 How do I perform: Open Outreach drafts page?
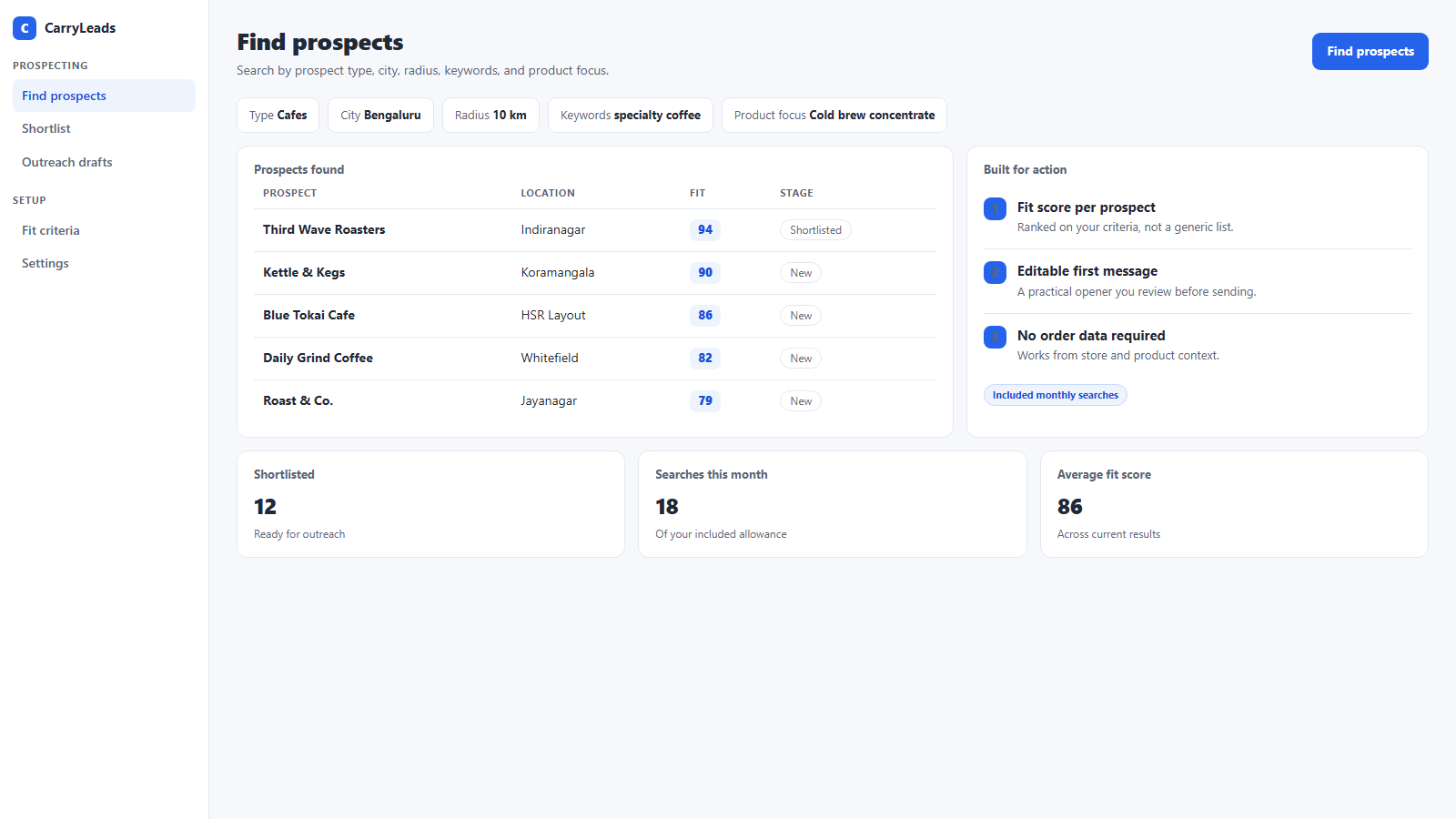[104, 162]
